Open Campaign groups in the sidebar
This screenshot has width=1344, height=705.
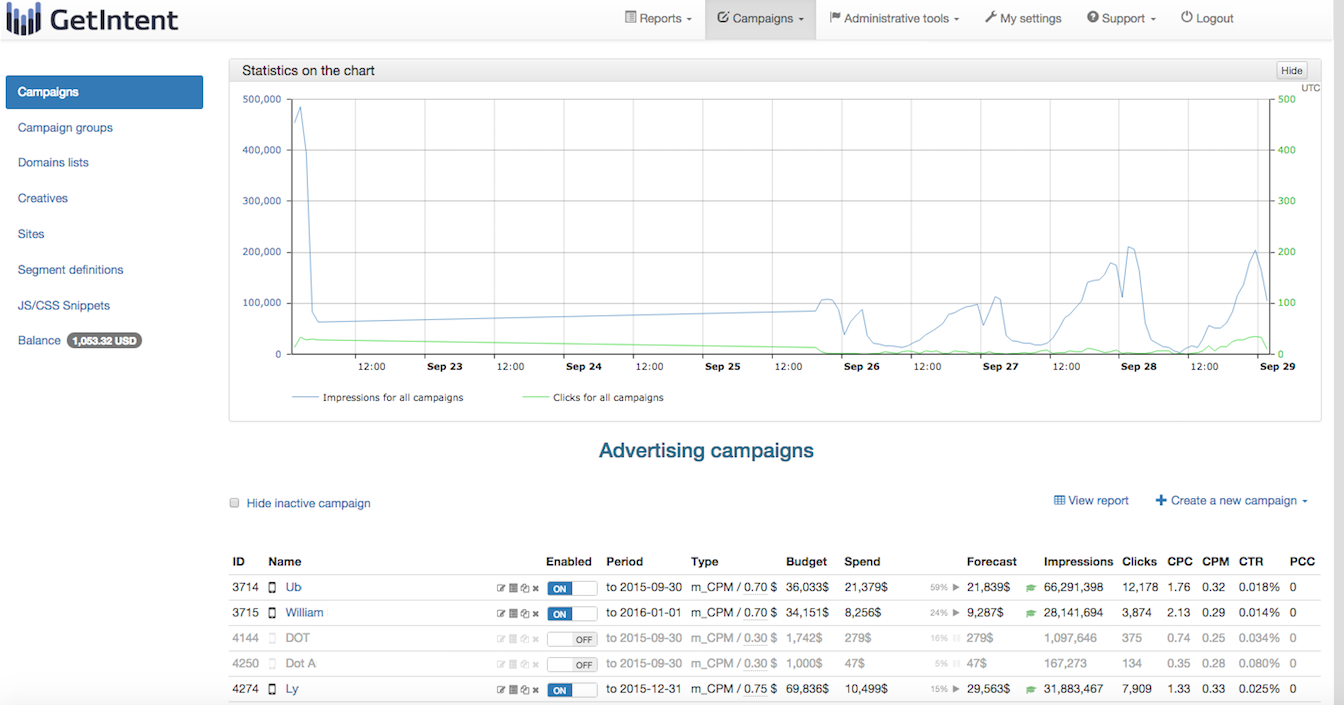pos(65,128)
